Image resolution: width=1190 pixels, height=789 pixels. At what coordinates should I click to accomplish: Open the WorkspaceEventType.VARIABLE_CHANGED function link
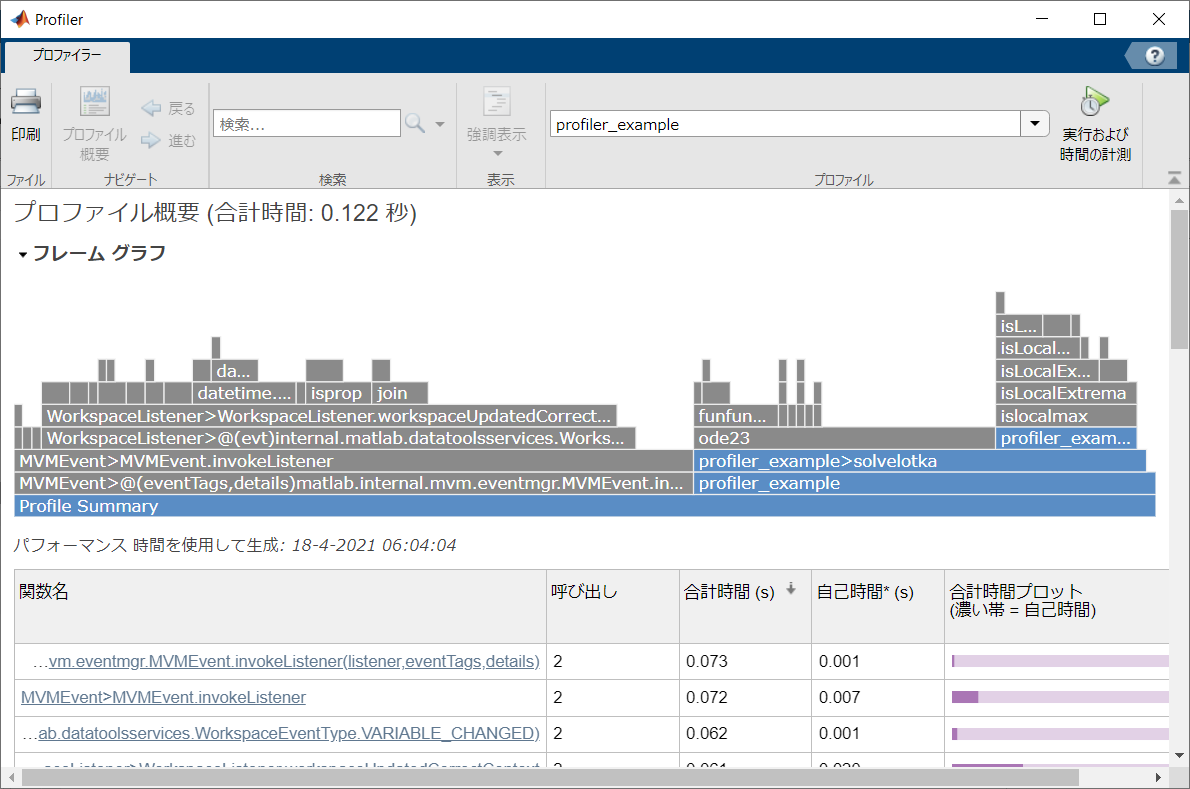tap(288, 733)
